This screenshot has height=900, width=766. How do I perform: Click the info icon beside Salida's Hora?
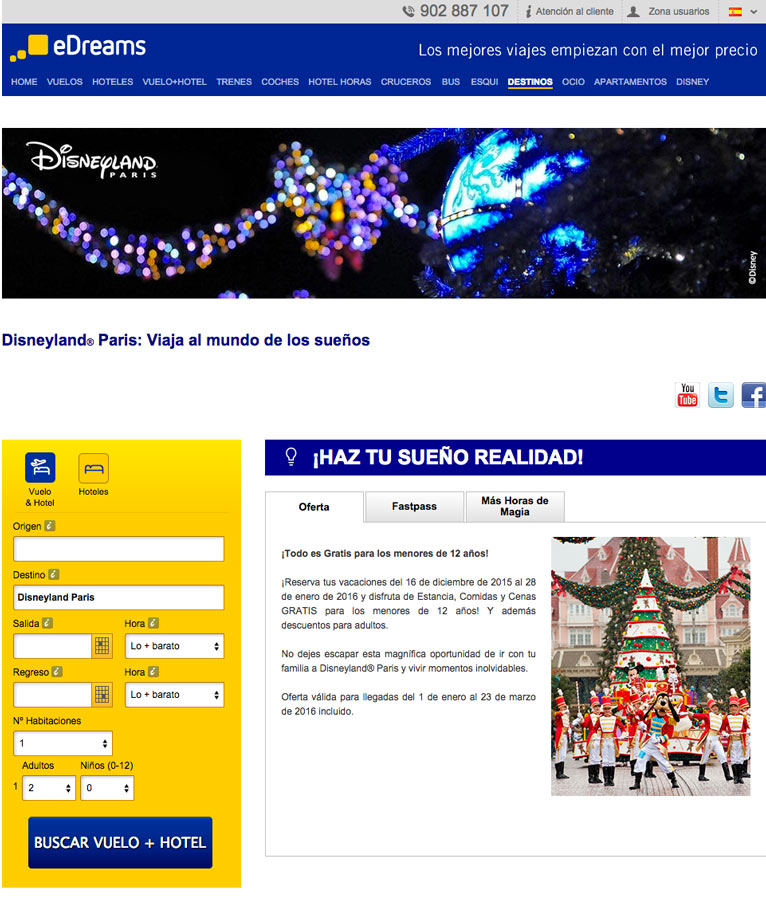(153, 623)
